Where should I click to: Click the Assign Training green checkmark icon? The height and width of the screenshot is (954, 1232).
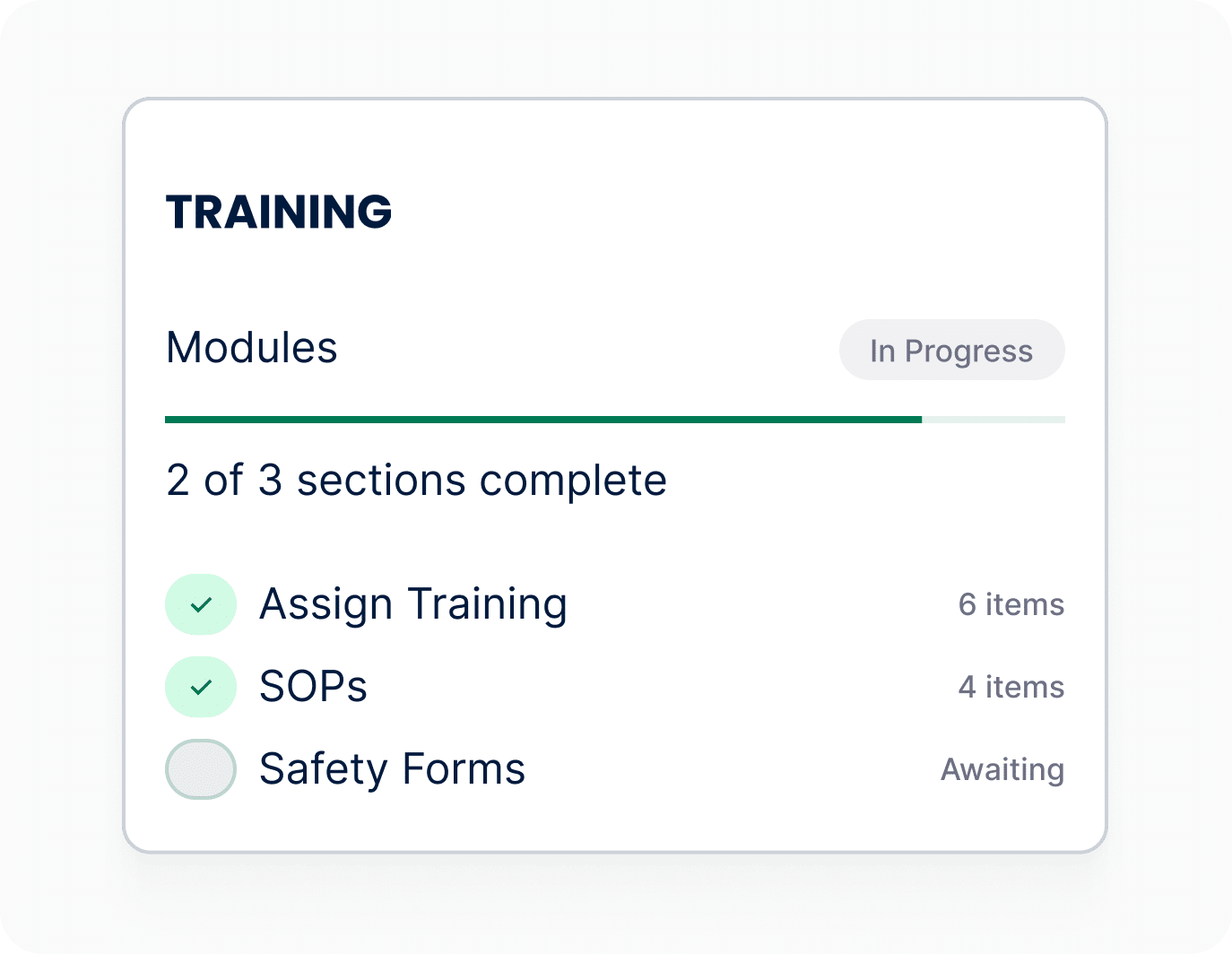[x=201, y=604]
